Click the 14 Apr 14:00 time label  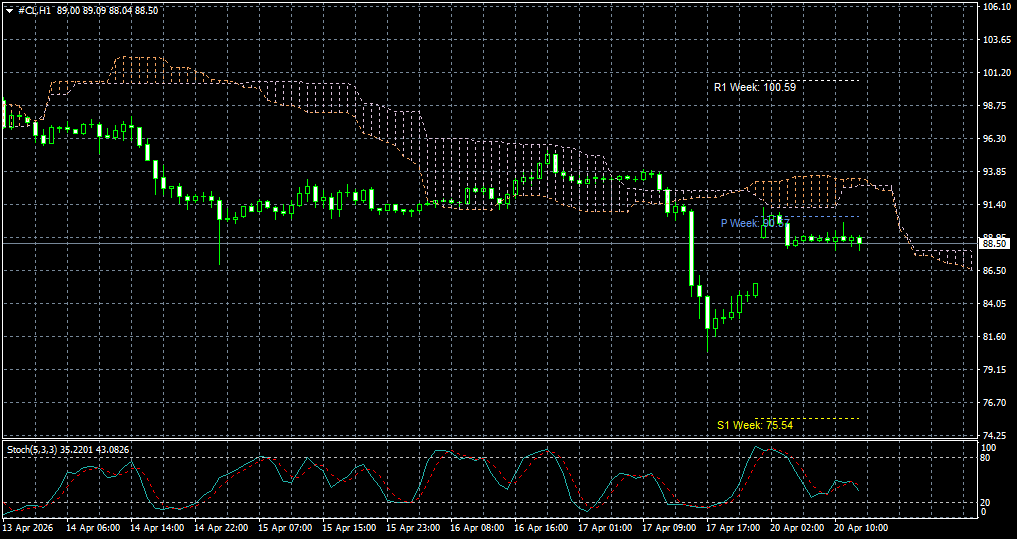click(158, 529)
